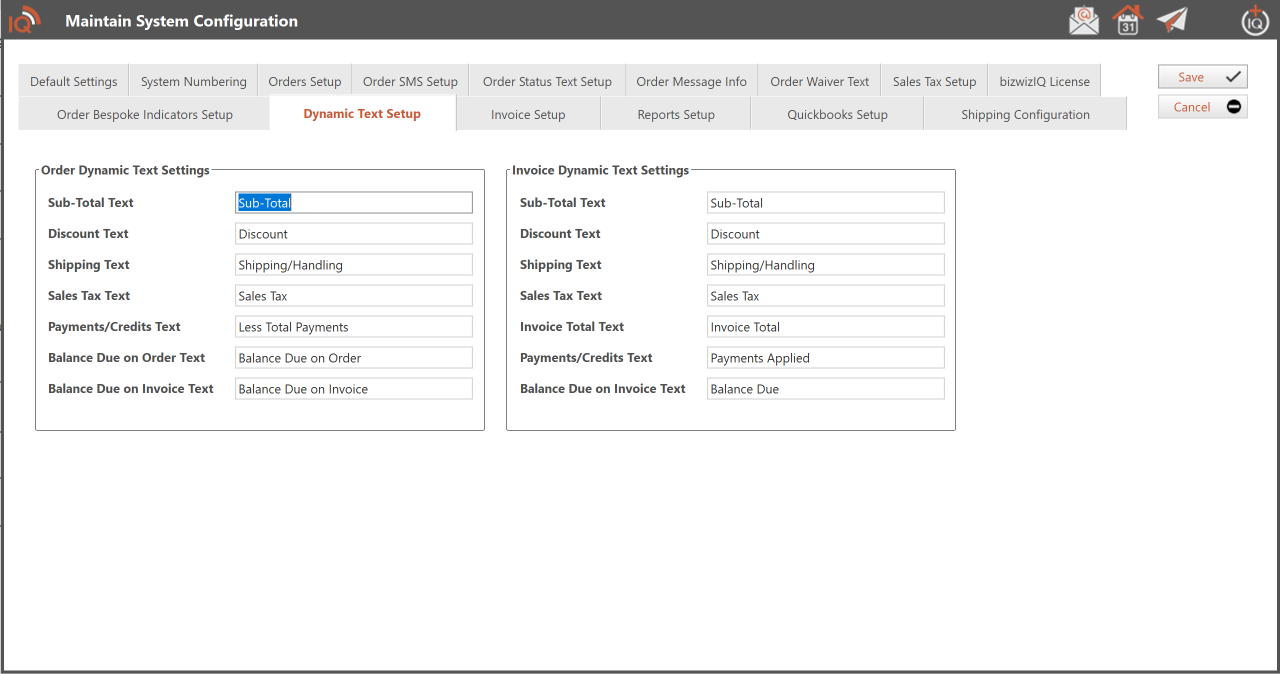The height and width of the screenshot is (674, 1280).
Task: Open the Invoice Setup tab
Action: 528,115
